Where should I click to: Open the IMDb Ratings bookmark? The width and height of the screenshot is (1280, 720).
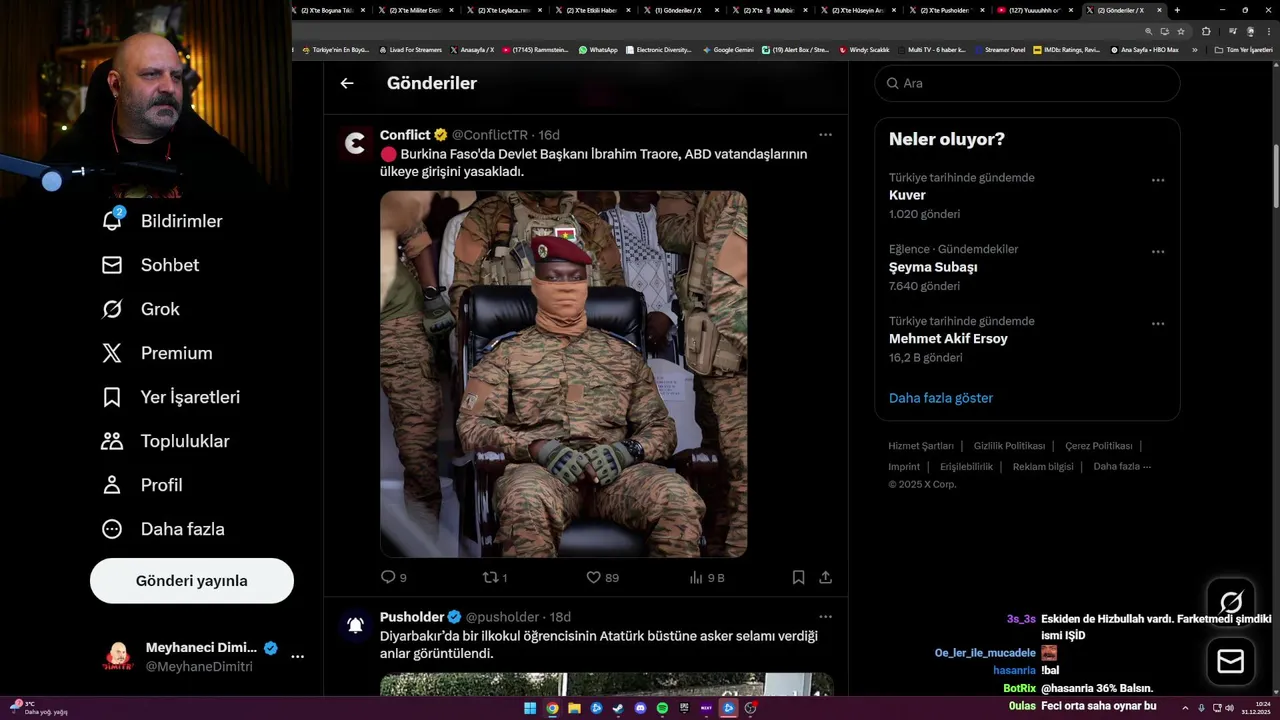(1066, 49)
